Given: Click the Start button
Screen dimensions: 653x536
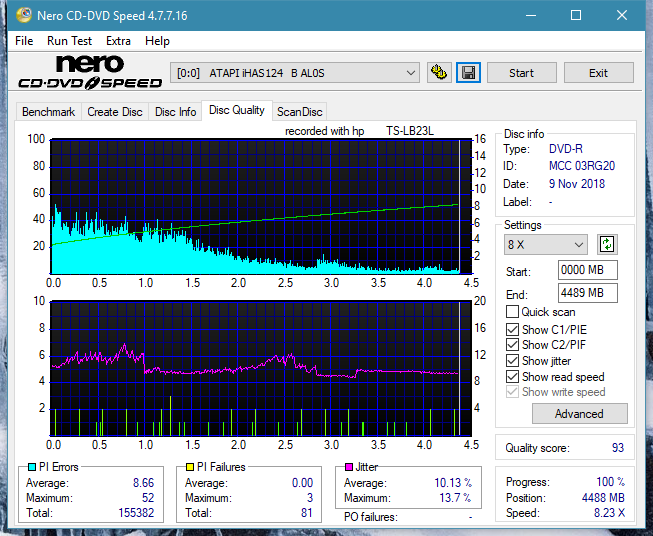Looking at the screenshot, I should pos(521,73).
